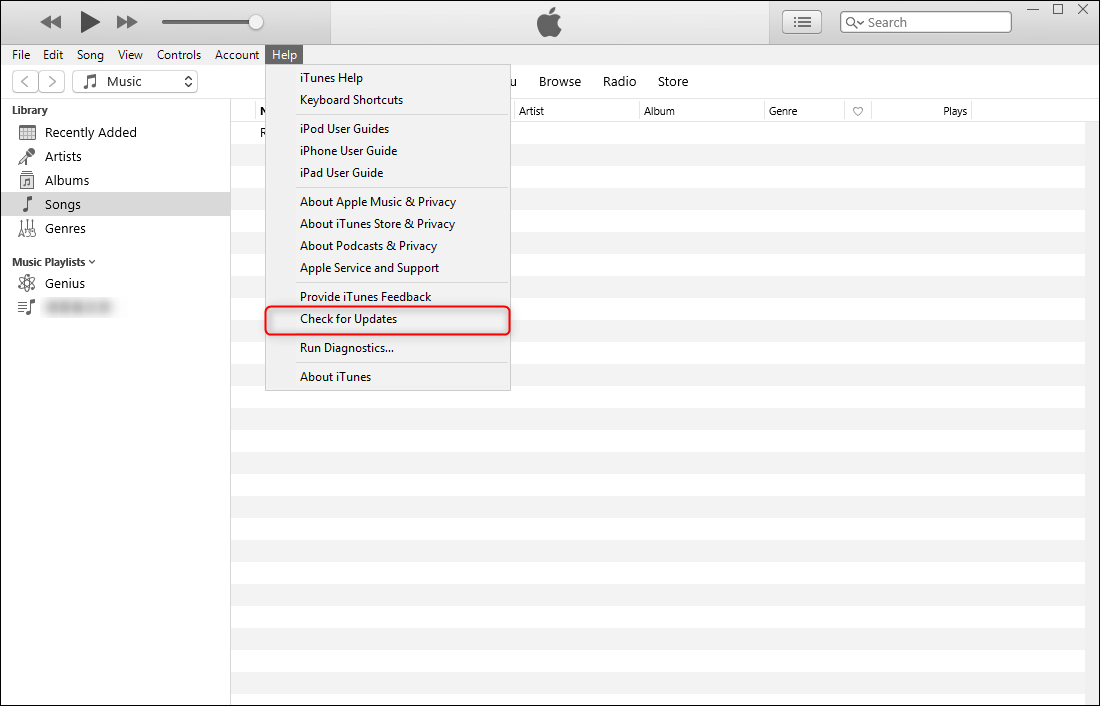Viewport: 1100px width, 706px height.
Task: Open the Up Next list view button
Action: (802, 22)
